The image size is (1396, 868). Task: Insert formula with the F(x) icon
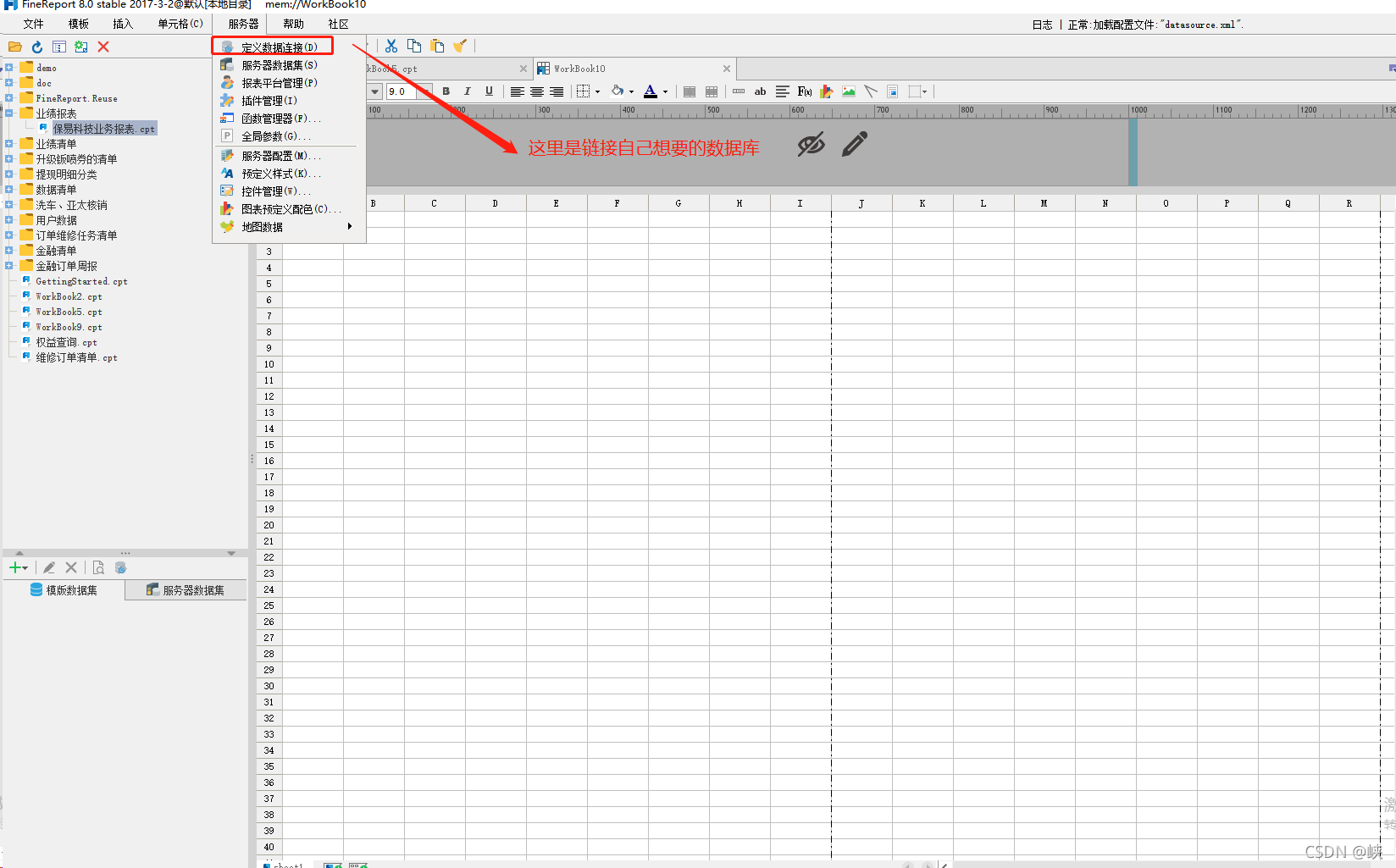point(805,91)
